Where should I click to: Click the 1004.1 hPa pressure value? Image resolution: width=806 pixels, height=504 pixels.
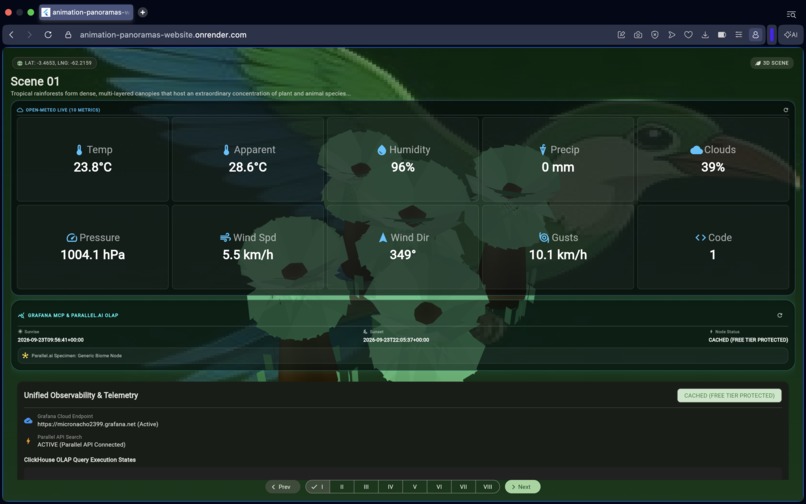click(x=93, y=255)
